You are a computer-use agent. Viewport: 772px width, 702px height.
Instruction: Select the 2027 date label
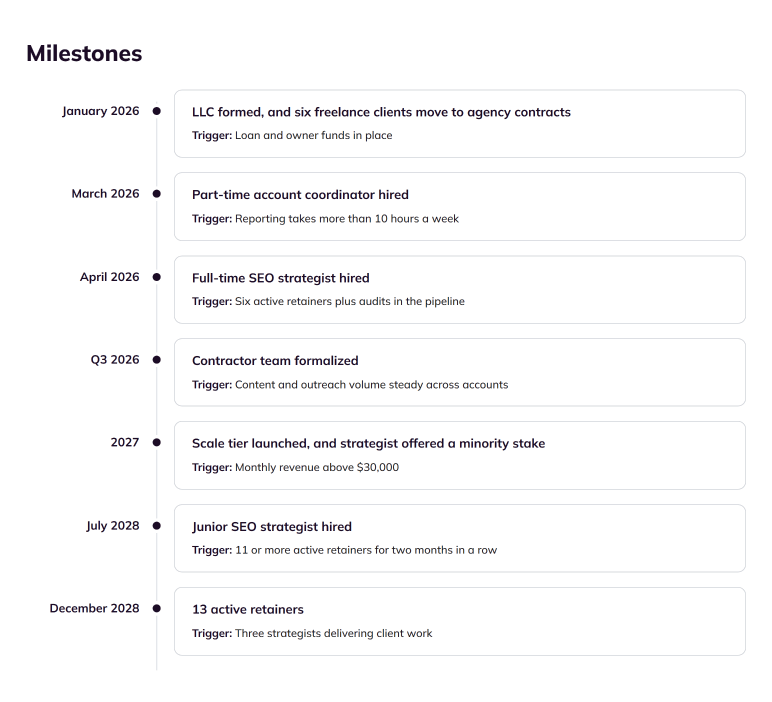coord(125,443)
